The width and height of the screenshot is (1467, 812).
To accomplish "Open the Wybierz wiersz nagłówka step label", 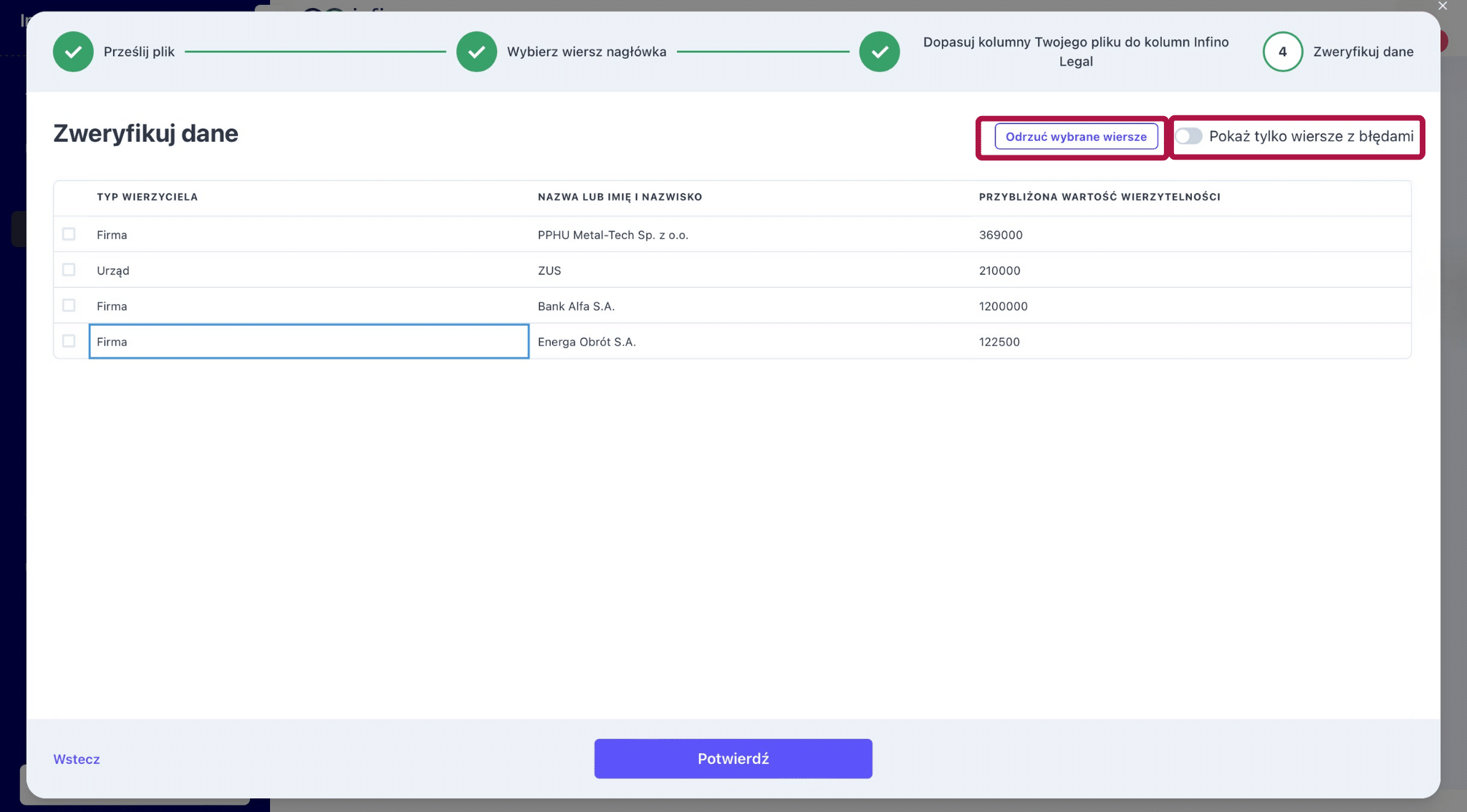I will [x=587, y=52].
